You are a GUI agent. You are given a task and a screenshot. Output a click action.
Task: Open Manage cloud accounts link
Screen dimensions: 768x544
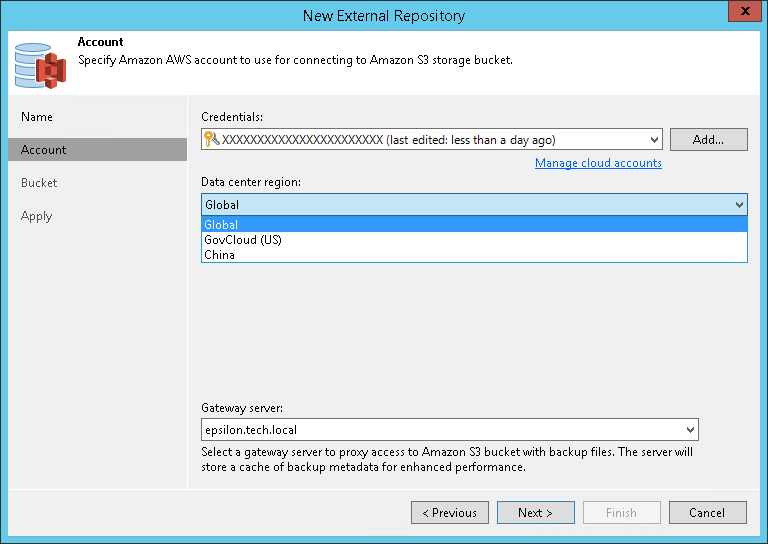pos(598,163)
